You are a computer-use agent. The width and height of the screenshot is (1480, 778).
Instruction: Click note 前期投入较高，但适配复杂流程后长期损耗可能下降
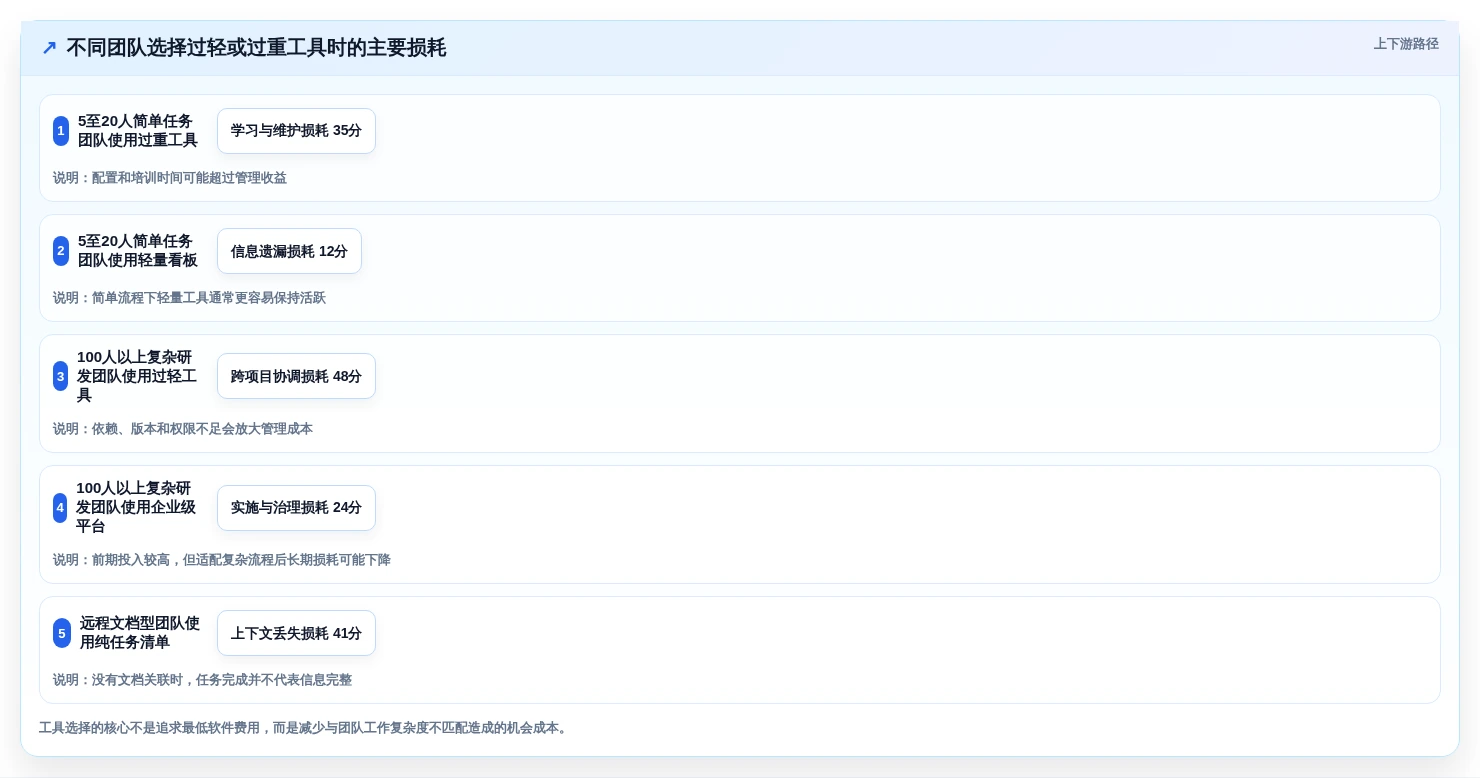tap(222, 560)
